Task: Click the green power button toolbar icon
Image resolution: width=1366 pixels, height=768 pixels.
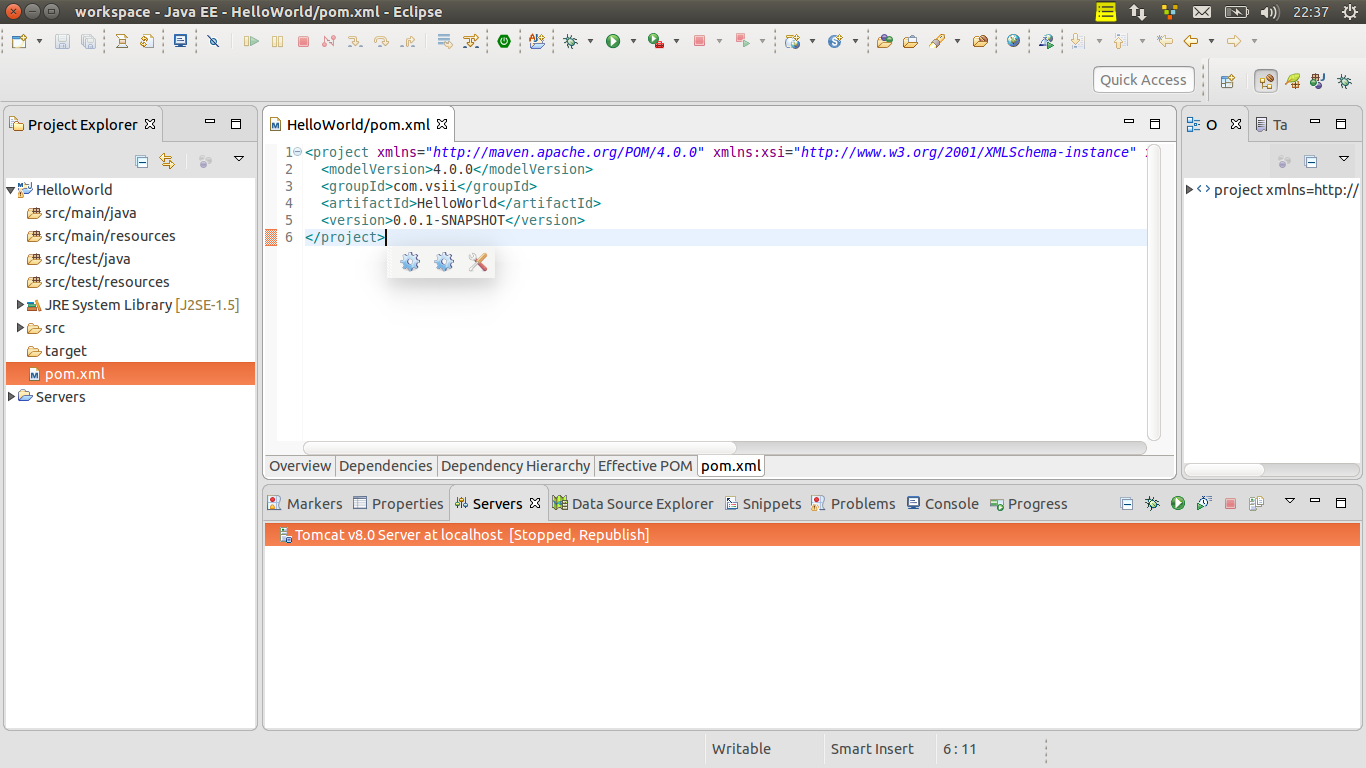Action: [505, 41]
